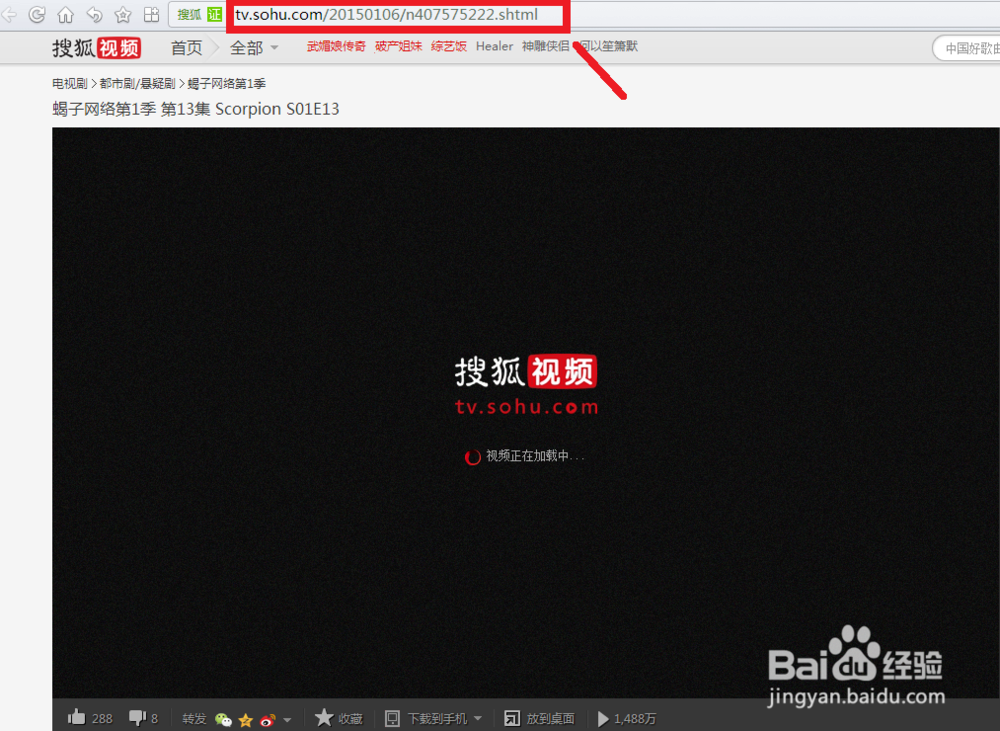Click the search box showing 中国好歌曲
The image size is (1000, 731).
tap(966, 48)
